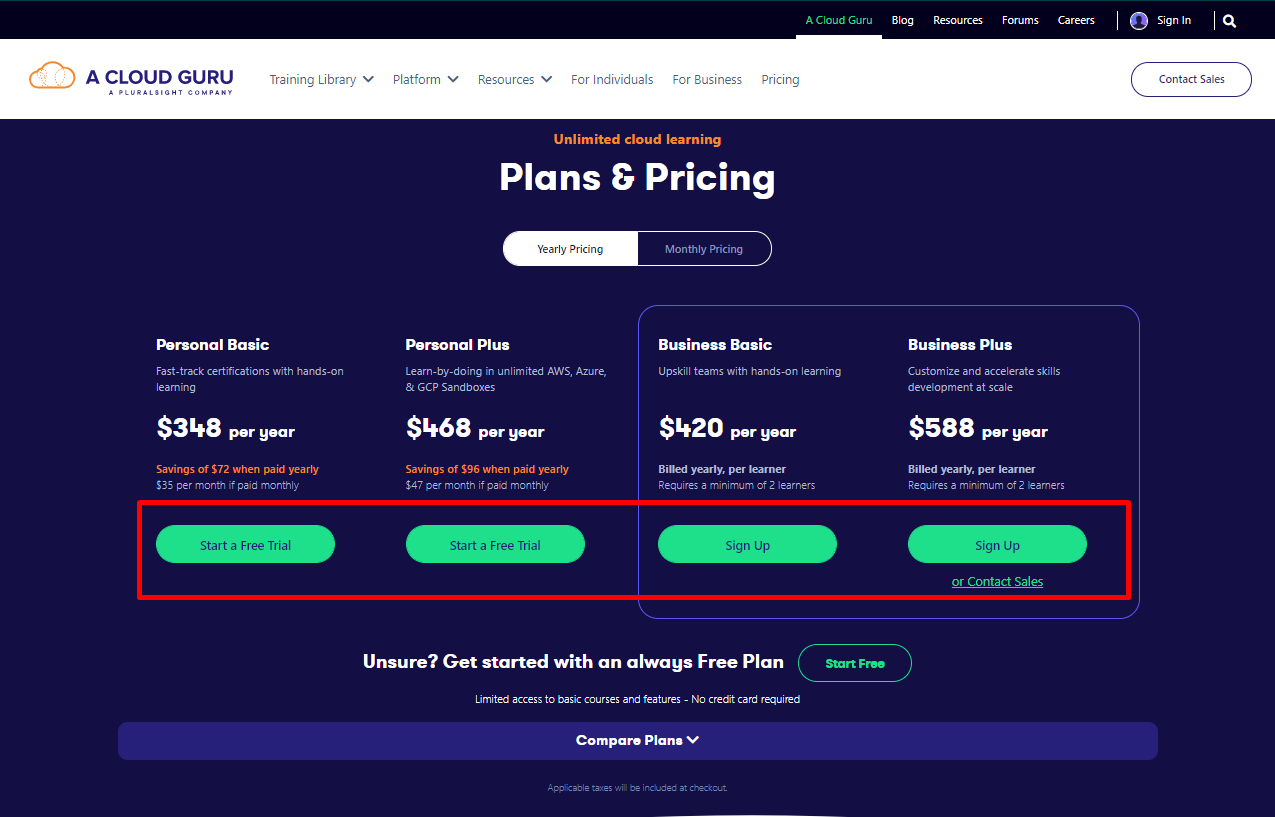
Task: Sign Up for Business Basic plan
Action: (x=747, y=545)
